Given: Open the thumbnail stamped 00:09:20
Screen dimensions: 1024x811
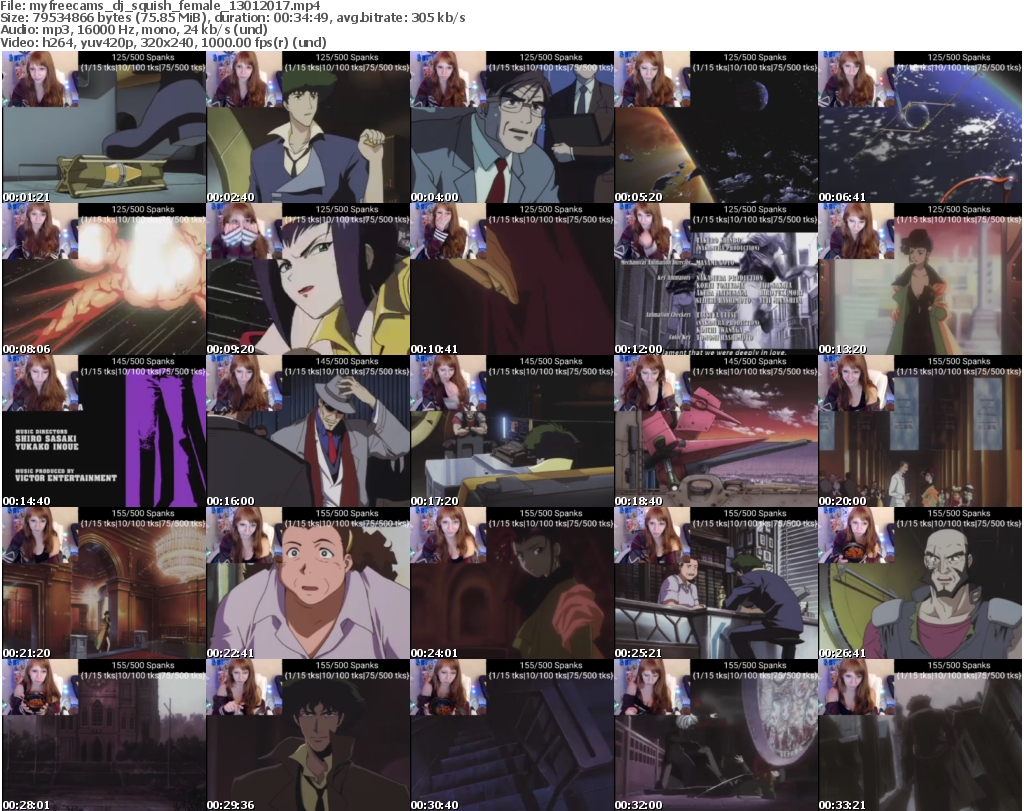Looking at the screenshot, I should tap(308, 279).
